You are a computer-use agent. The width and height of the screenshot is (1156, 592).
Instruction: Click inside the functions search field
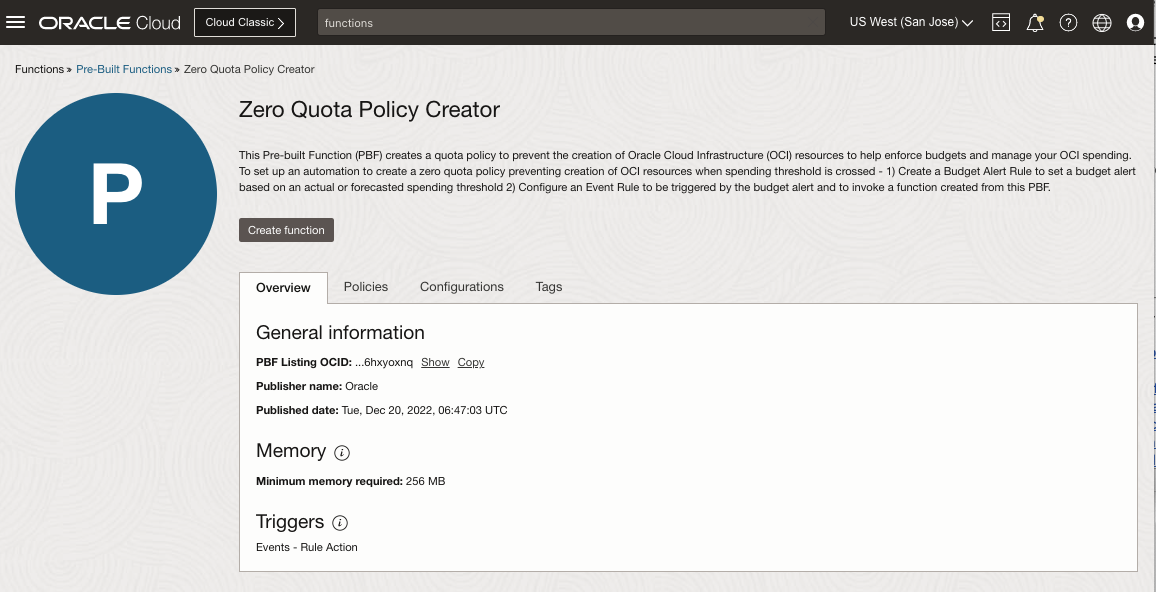pos(571,21)
